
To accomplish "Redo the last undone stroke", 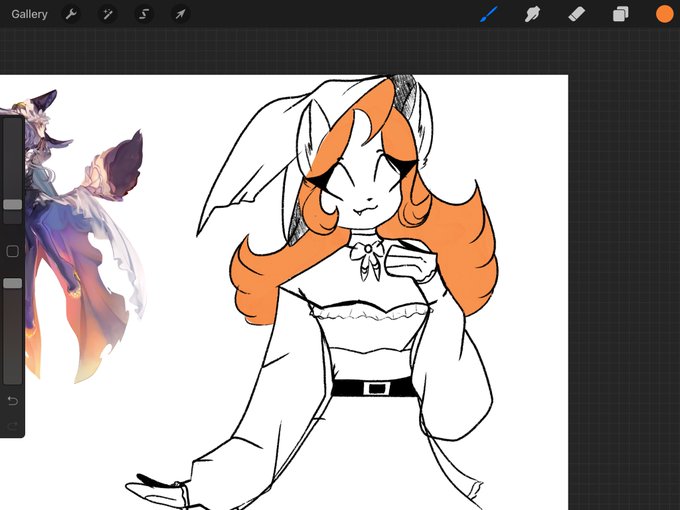I will 13,426.
